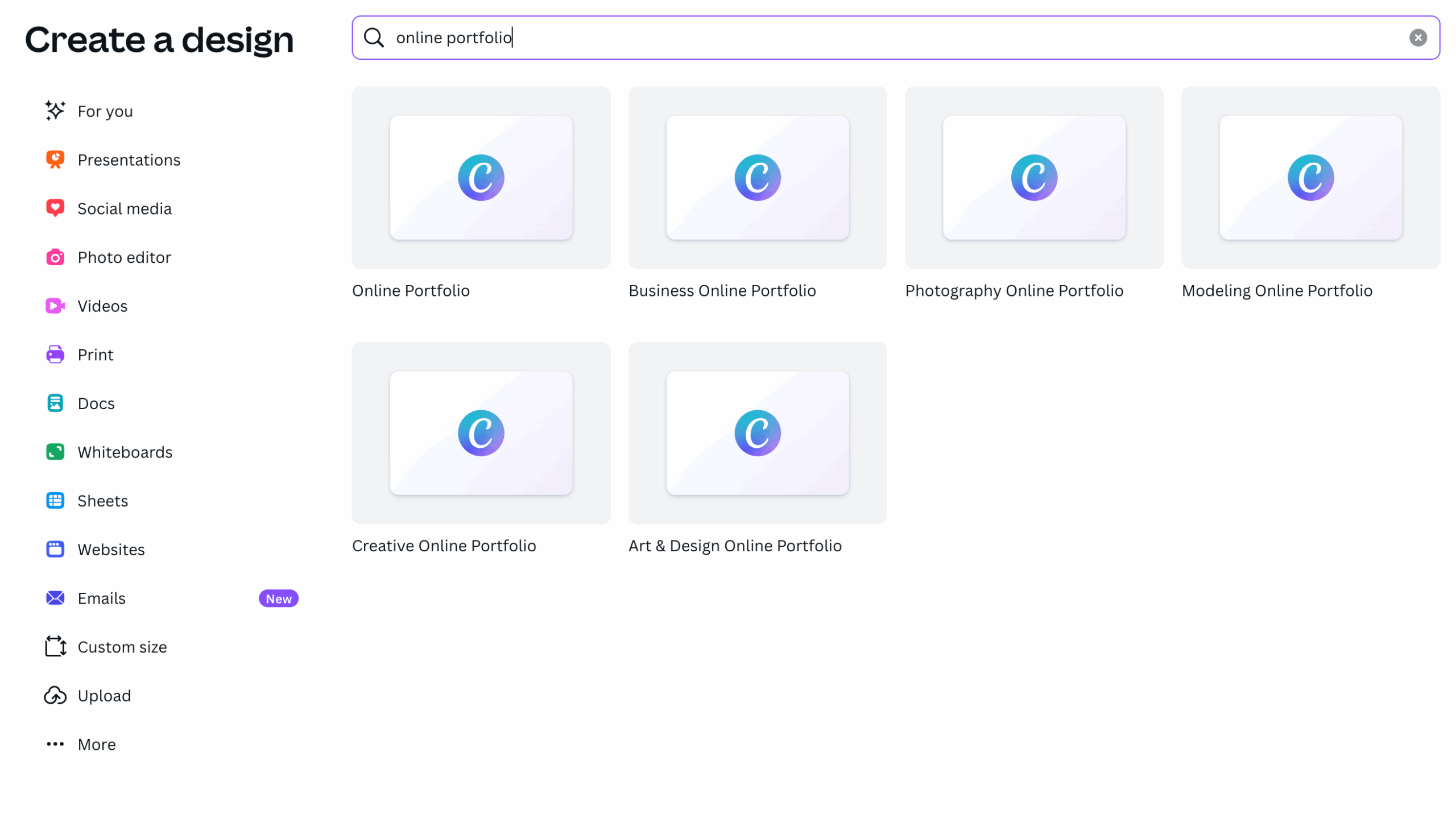Screen dimensions: 1456x838
Task: Open the Social media heart icon
Action: tap(55, 208)
